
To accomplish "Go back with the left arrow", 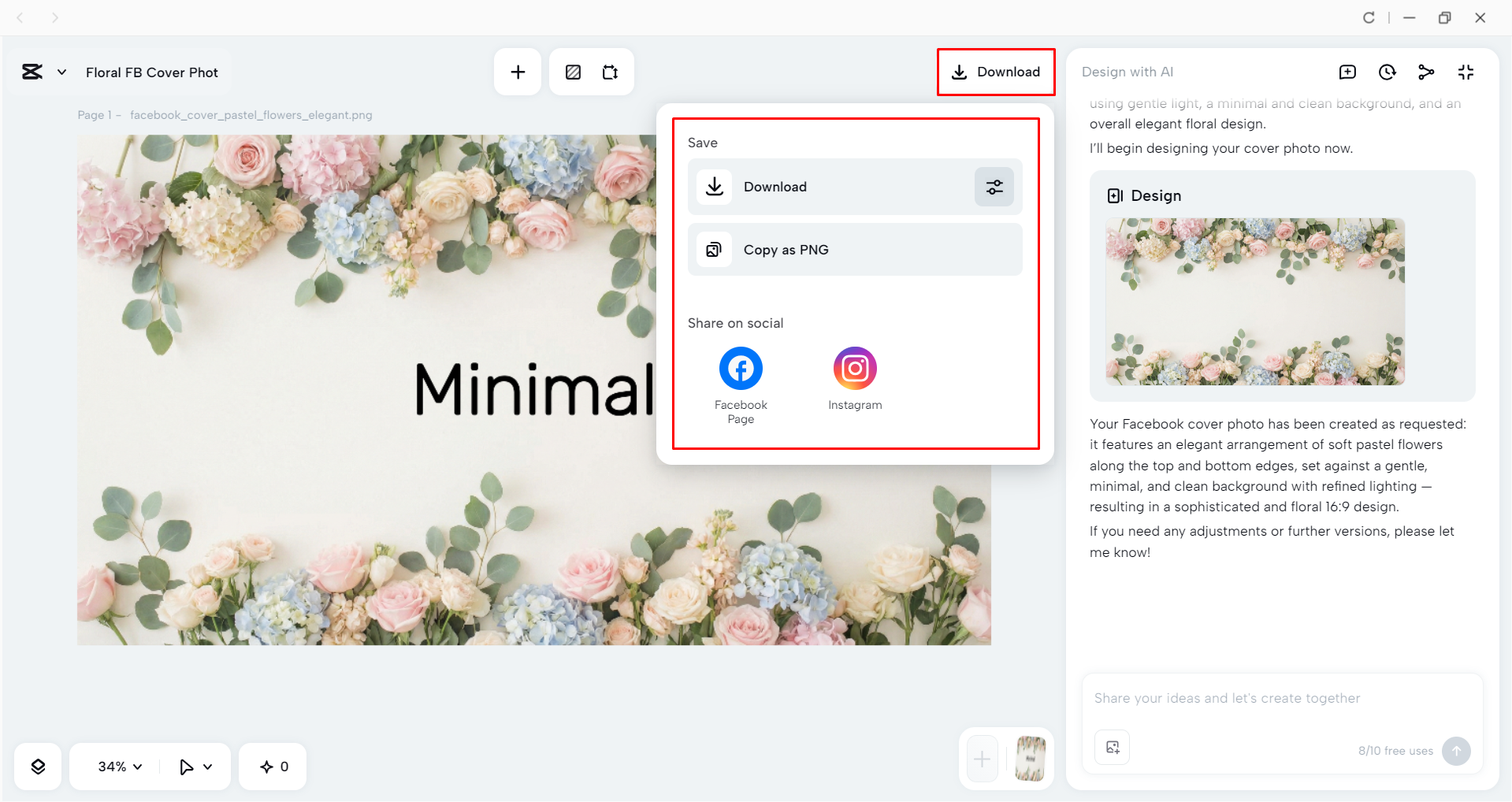I will coord(20,17).
